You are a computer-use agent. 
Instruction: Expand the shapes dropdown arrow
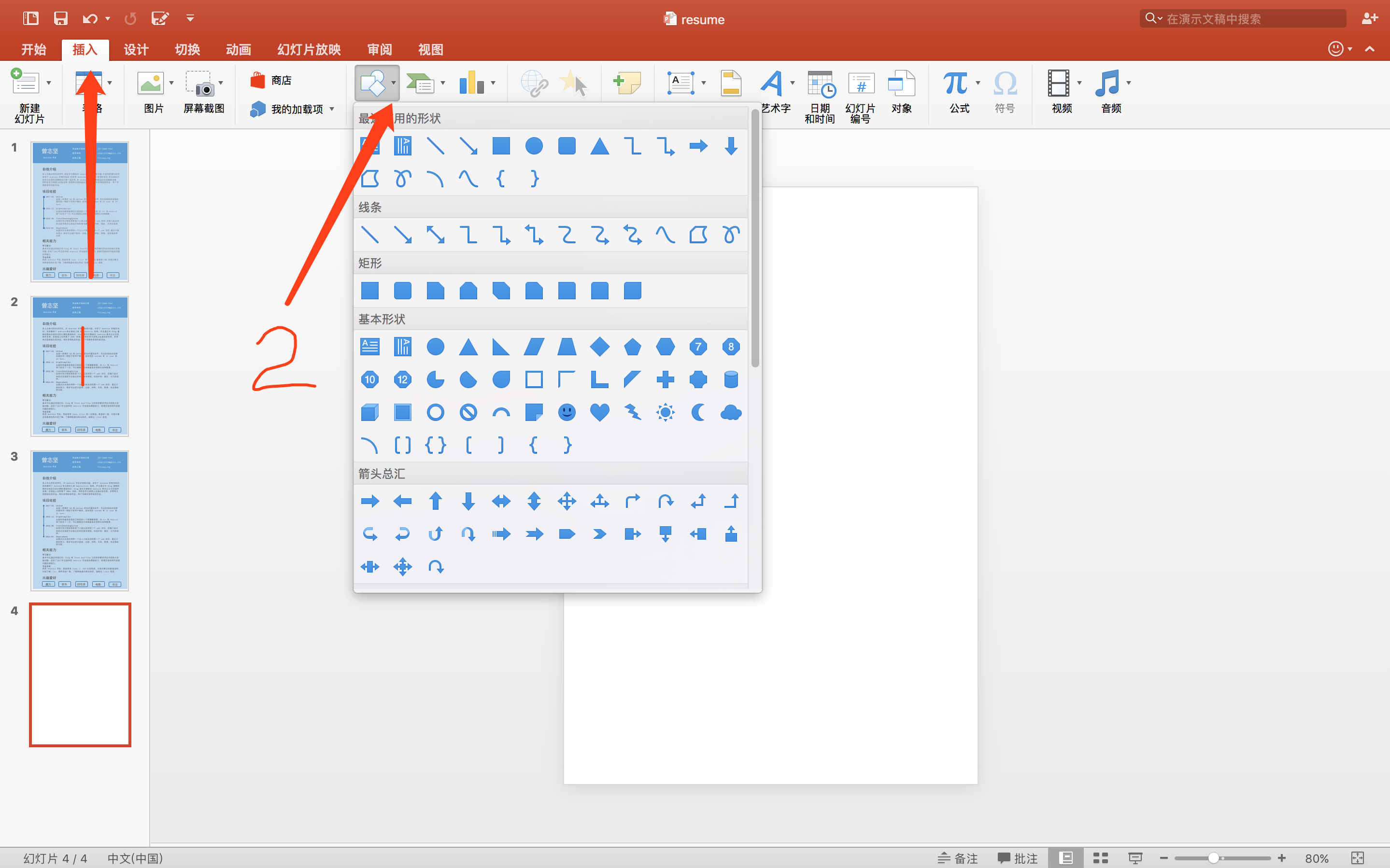point(393,84)
